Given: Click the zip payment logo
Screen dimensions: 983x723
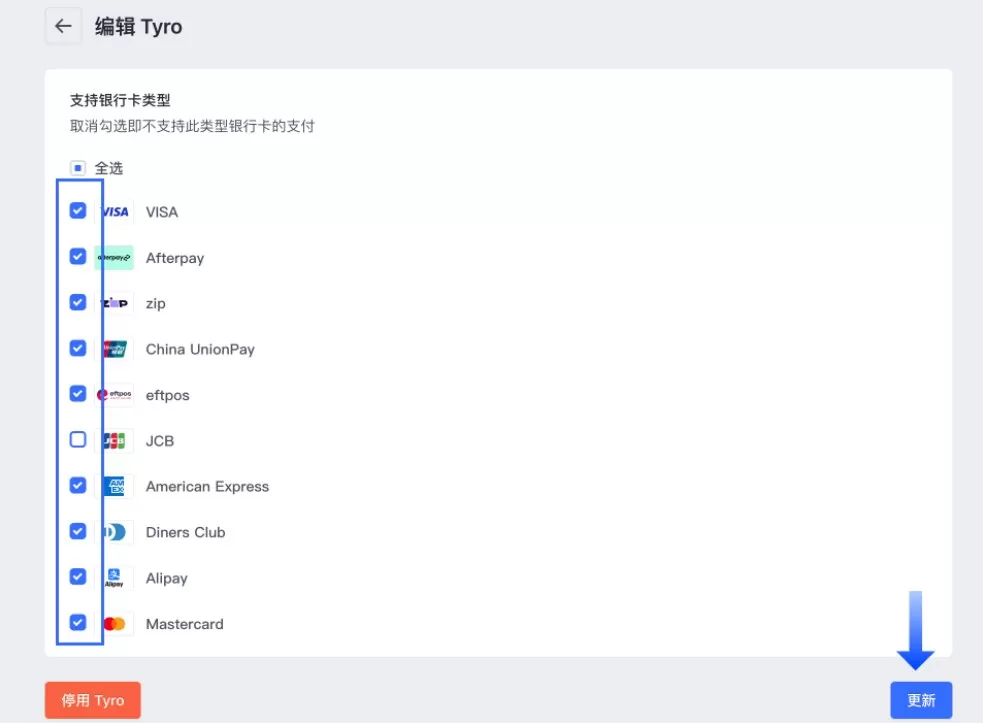Looking at the screenshot, I should click(114, 302).
